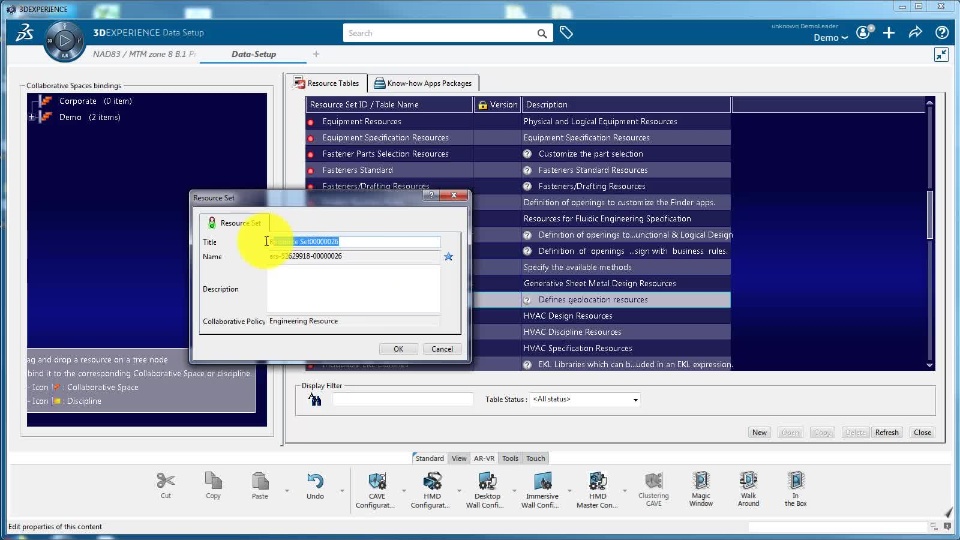Click the resource table vertical scrollbar

pos(929,214)
